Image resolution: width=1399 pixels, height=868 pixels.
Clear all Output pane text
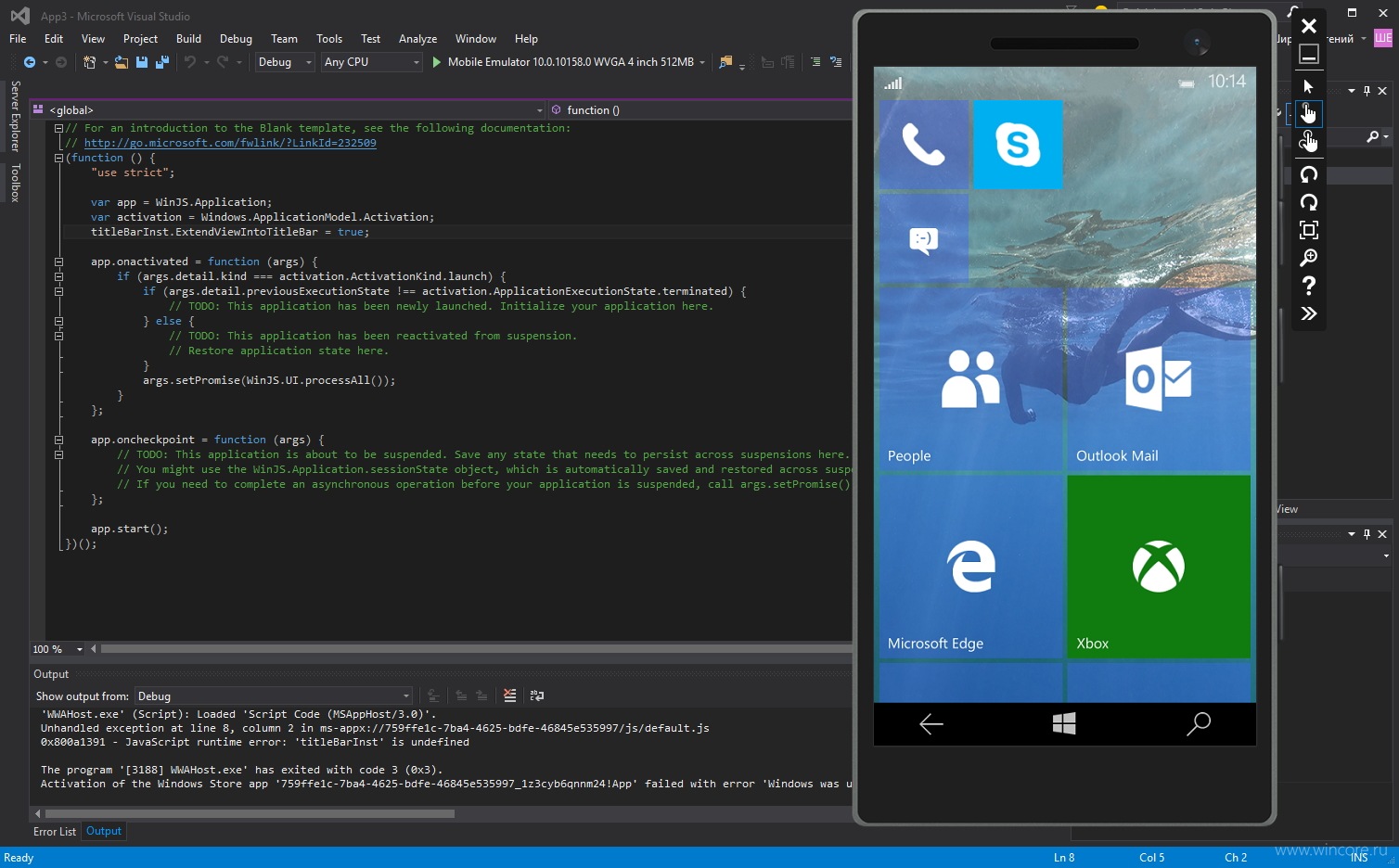point(509,696)
